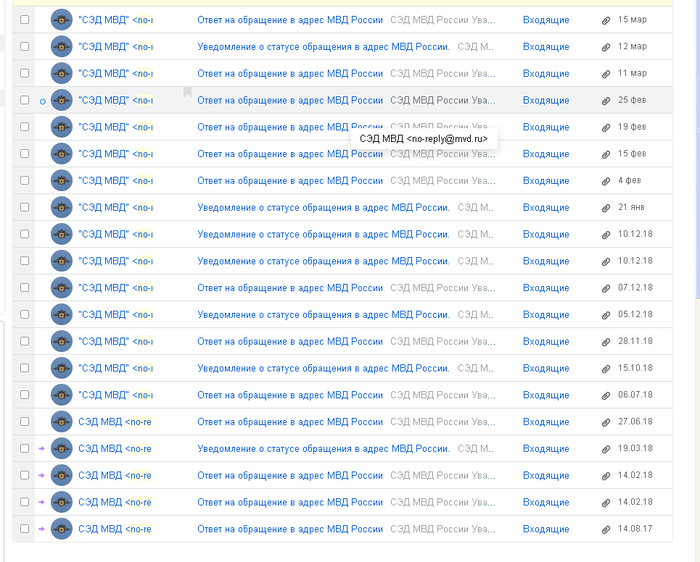Check the box next to the 15.10.18 email

(25, 368)
